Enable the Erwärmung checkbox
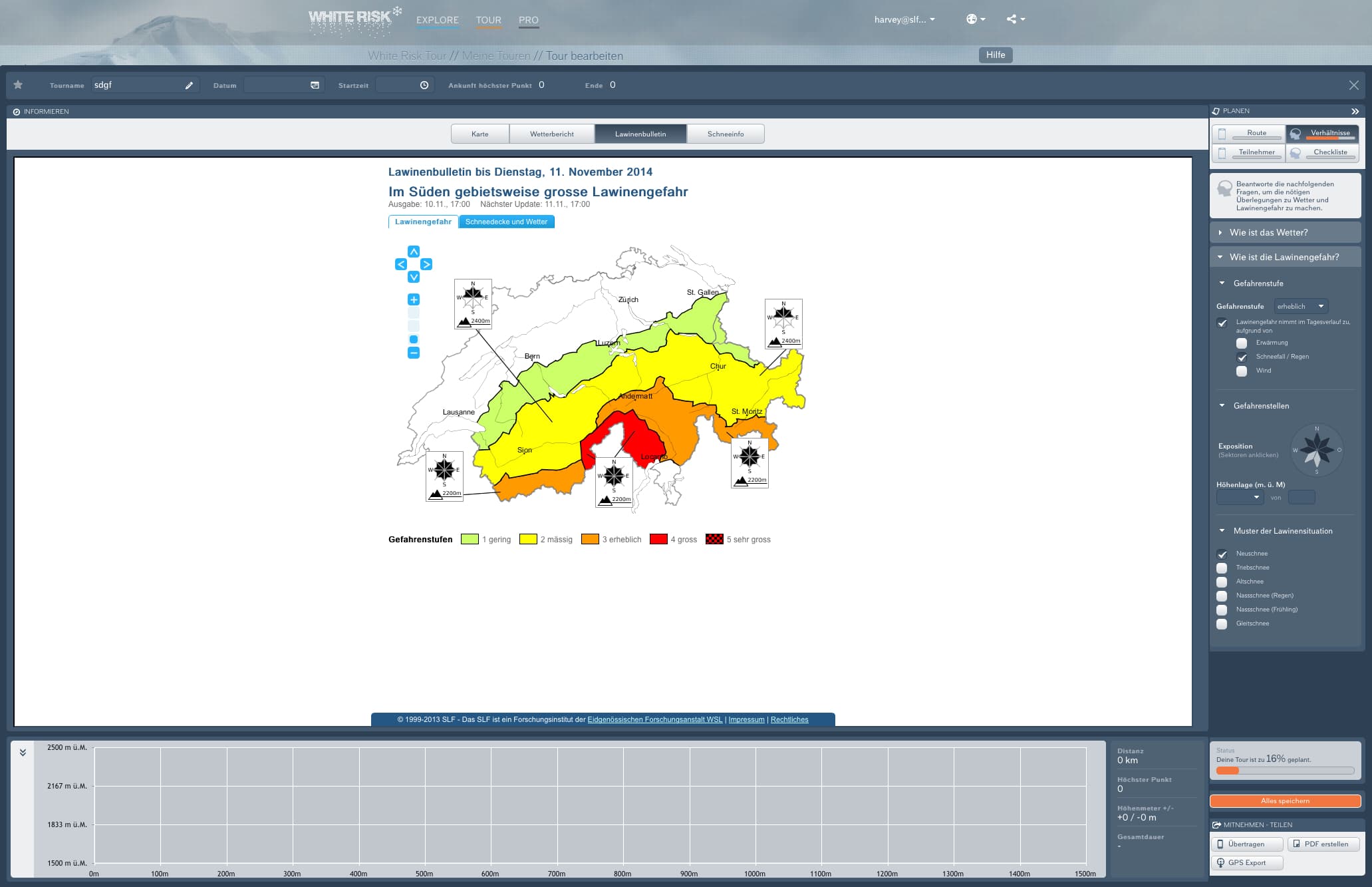 coord(1242,343)
